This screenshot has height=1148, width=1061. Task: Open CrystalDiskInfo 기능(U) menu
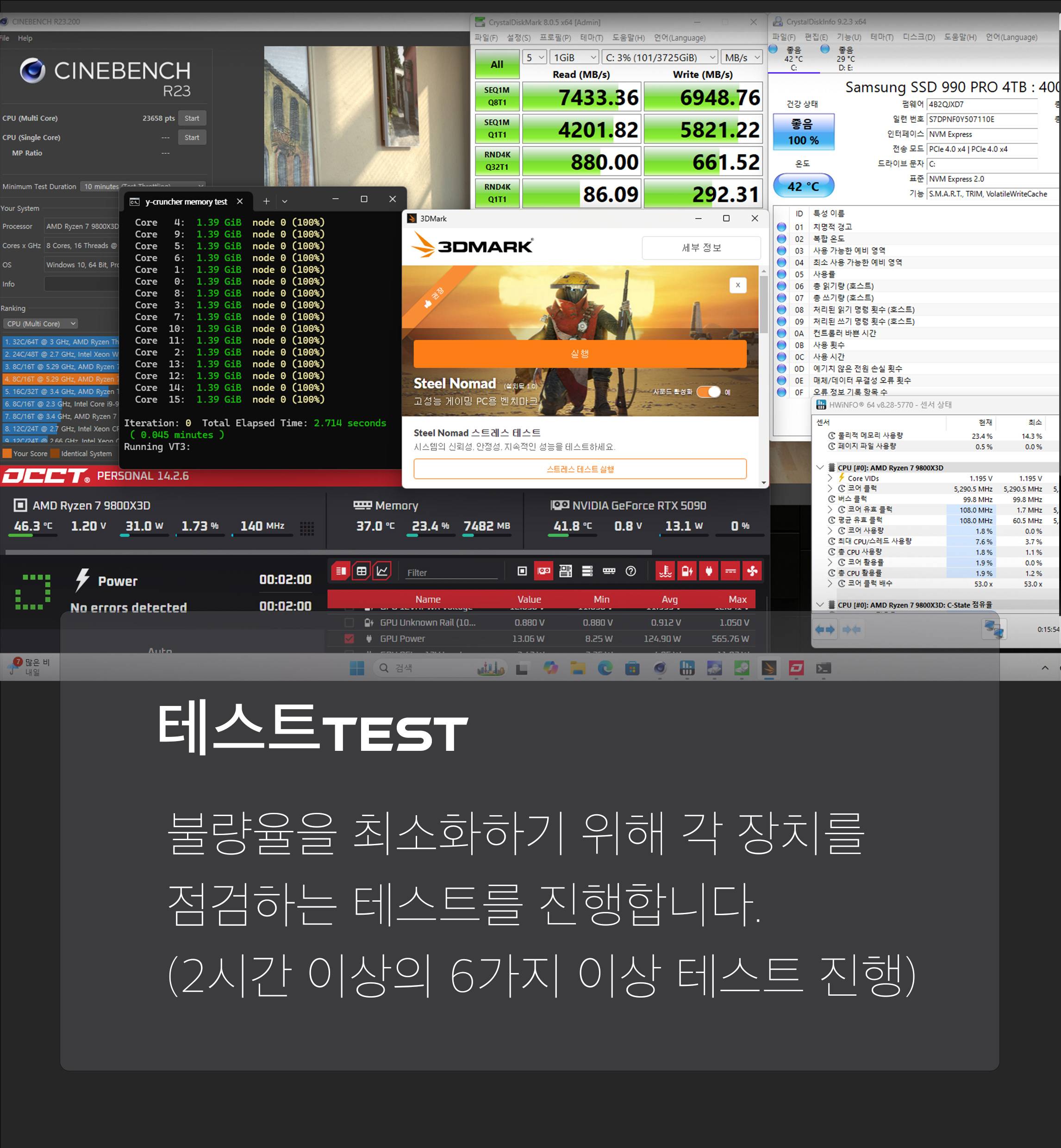(x=849, y=37)
